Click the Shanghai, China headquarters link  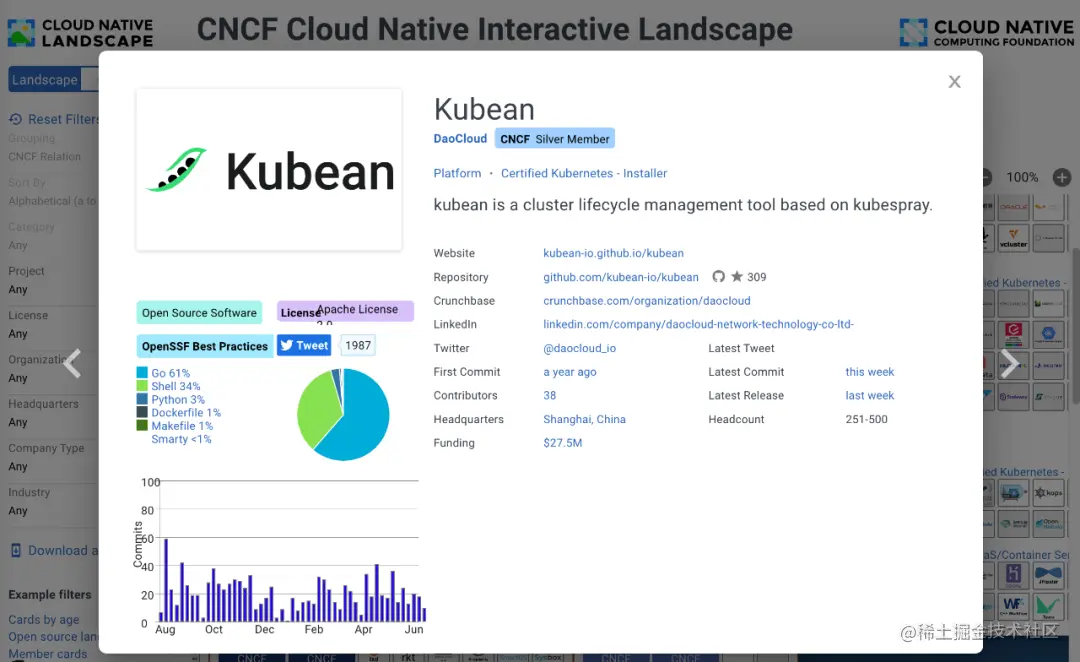(x=584, y=419)
